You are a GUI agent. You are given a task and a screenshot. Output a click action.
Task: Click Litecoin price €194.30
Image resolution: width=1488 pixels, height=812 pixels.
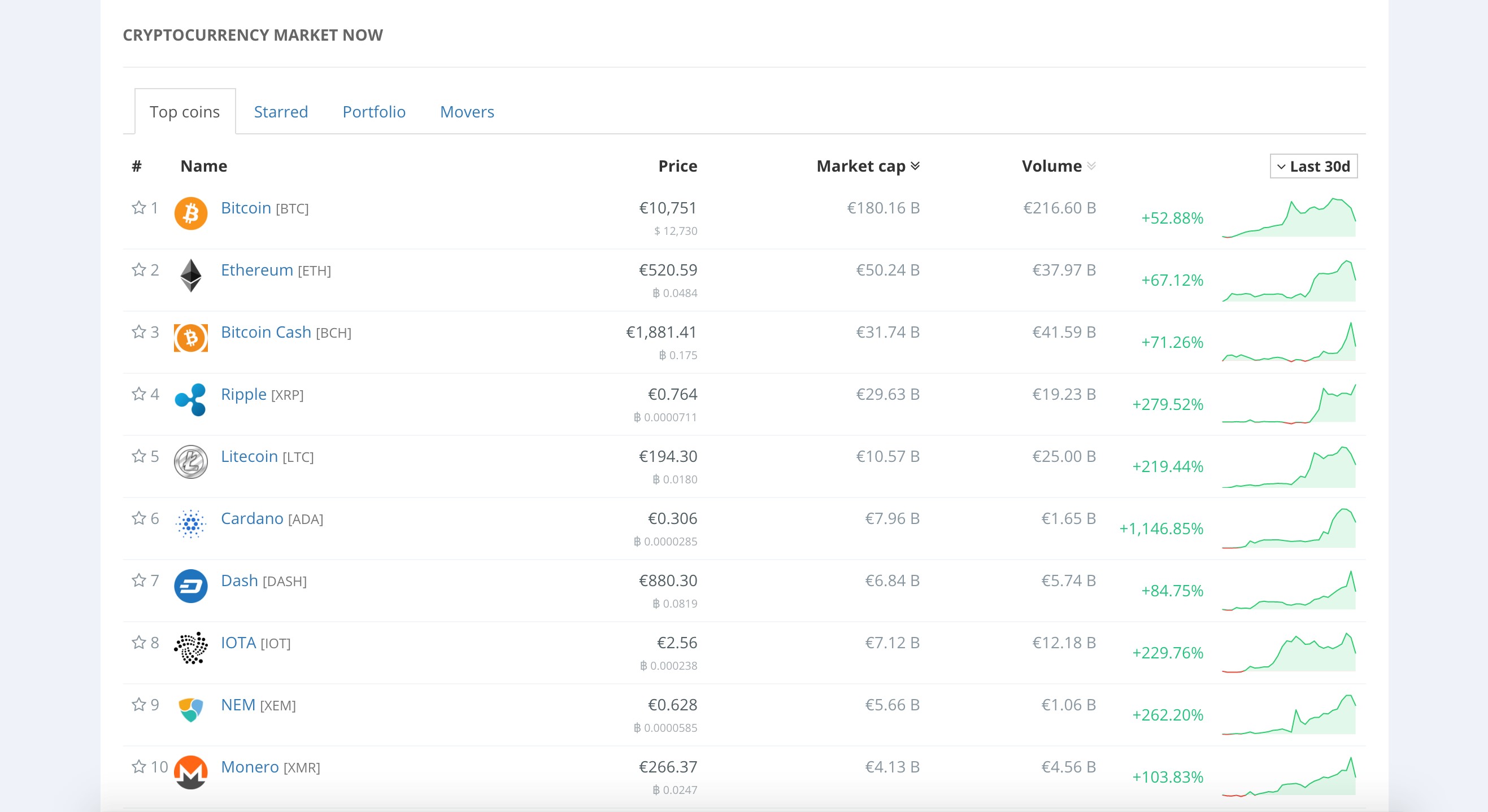[668, 456]
